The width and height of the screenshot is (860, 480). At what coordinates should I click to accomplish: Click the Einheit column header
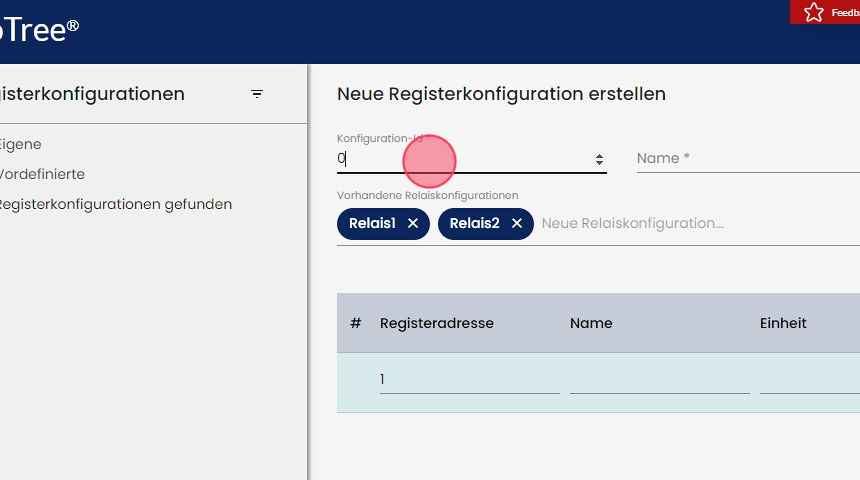pyautogui.click(x=783, y=323)
